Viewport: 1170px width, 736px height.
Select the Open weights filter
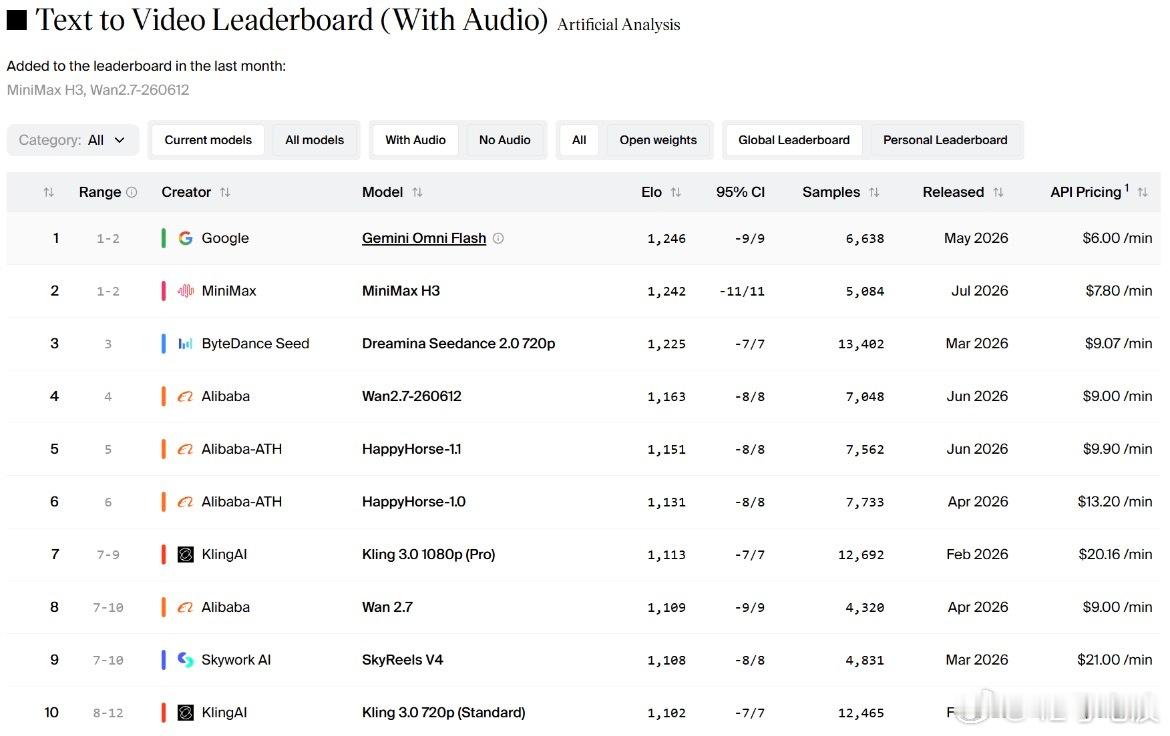tap(657, 140)
